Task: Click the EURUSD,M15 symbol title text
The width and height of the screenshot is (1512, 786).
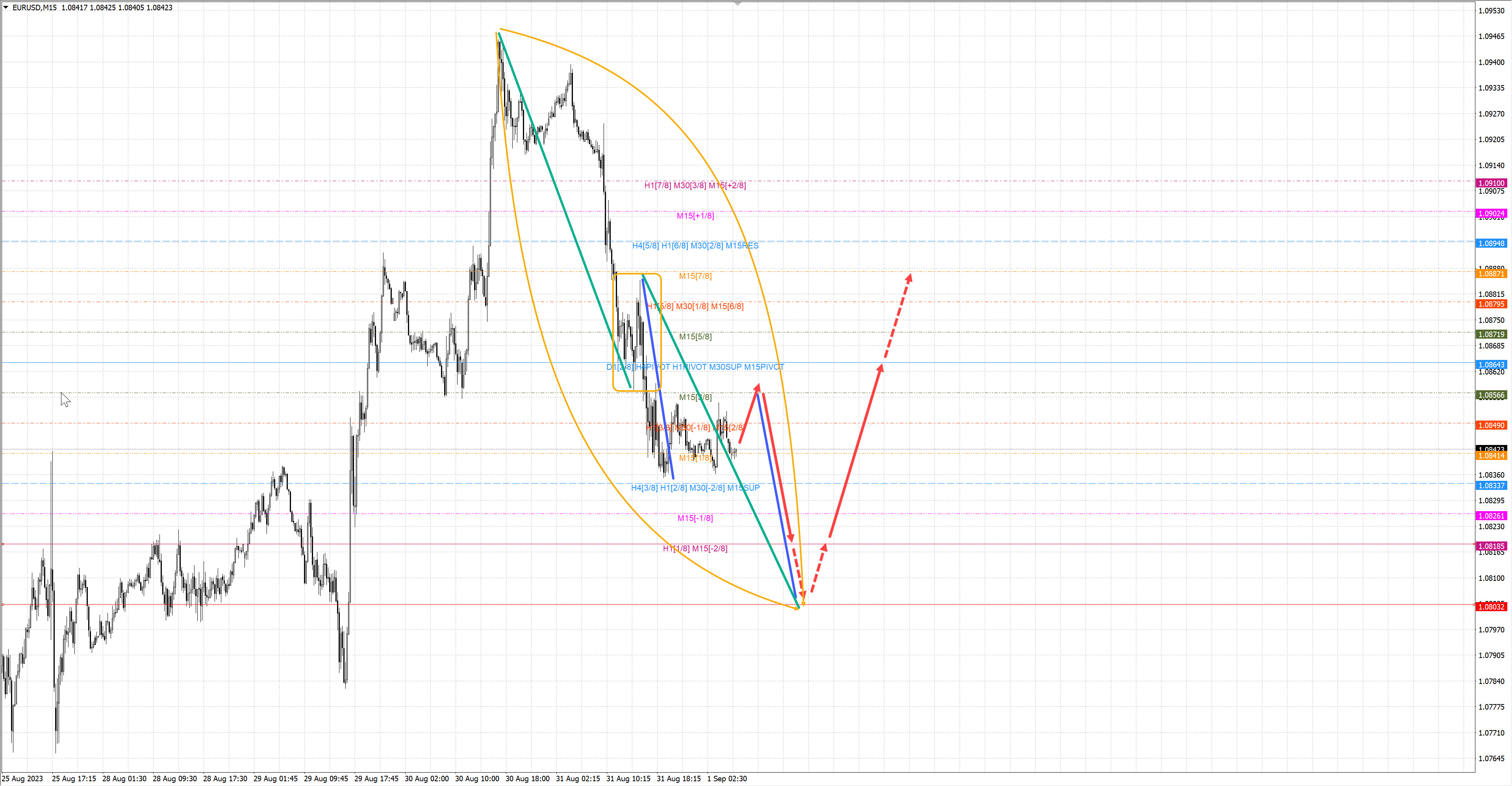Action: click(35, 7)
